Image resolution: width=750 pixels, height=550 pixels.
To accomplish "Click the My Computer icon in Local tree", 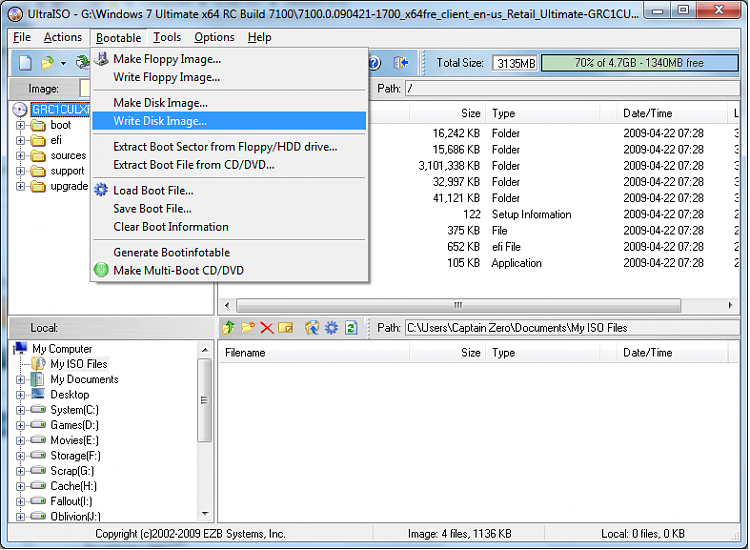I will coord(21,348).
